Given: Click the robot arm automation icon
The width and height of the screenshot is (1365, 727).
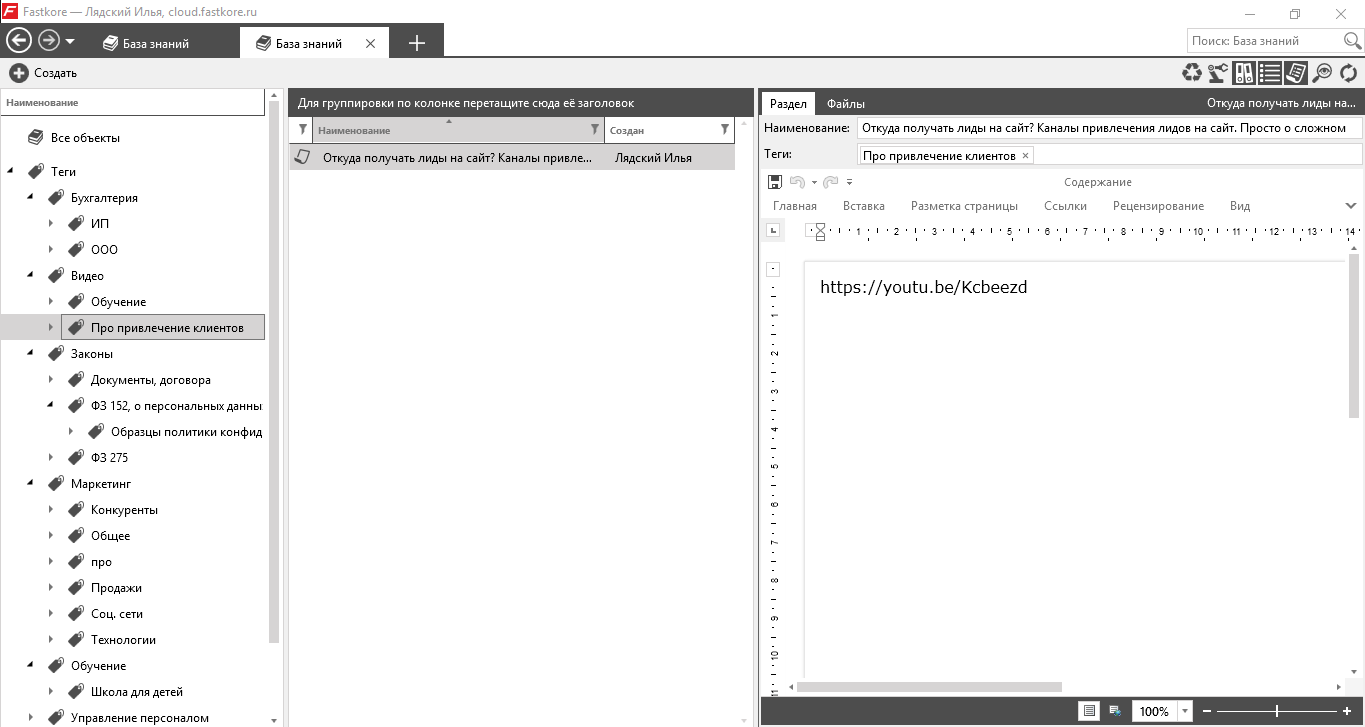Looking at the screenshot, I should (x=1217, y=72).
